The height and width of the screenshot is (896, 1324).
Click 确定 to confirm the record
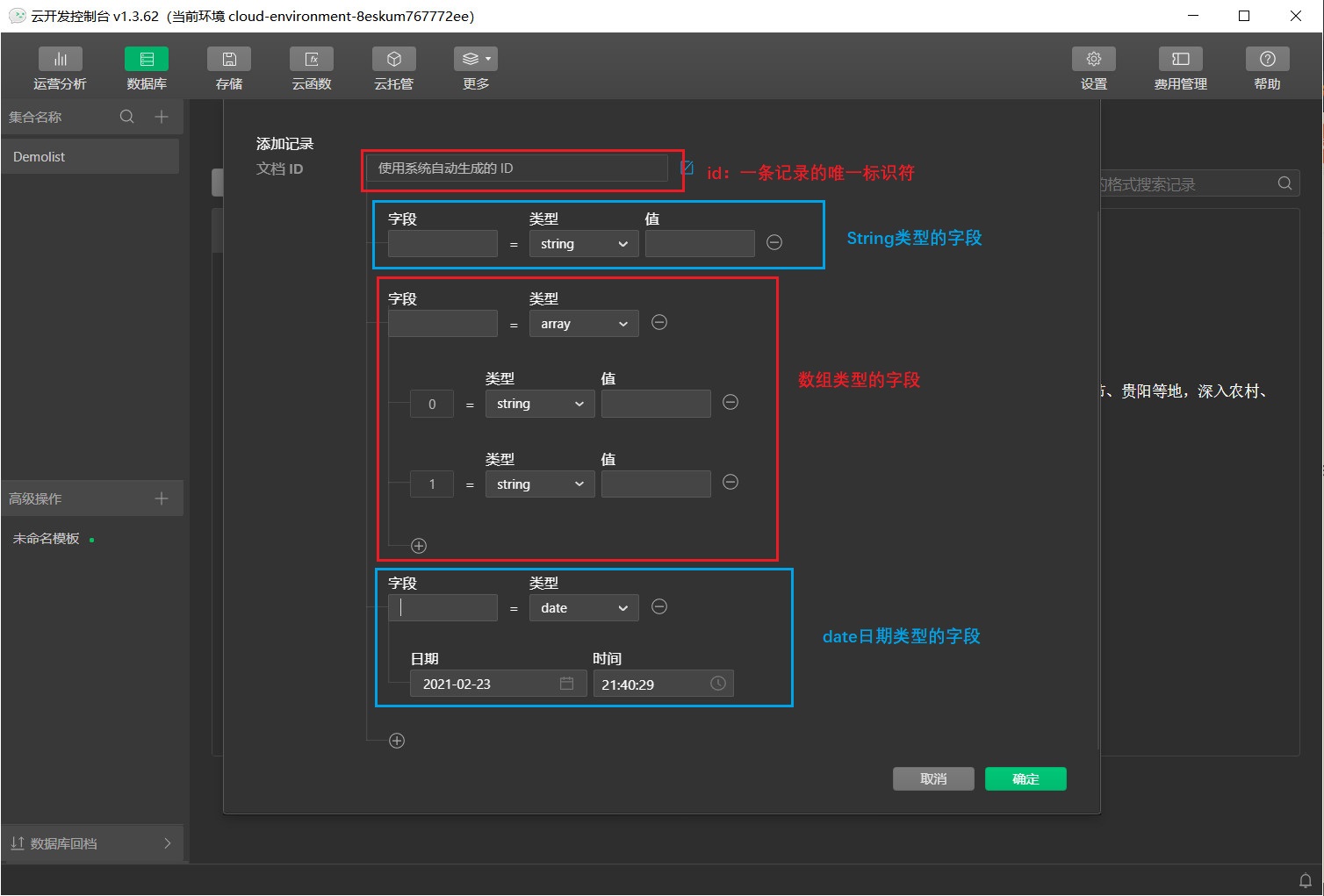1025,779
